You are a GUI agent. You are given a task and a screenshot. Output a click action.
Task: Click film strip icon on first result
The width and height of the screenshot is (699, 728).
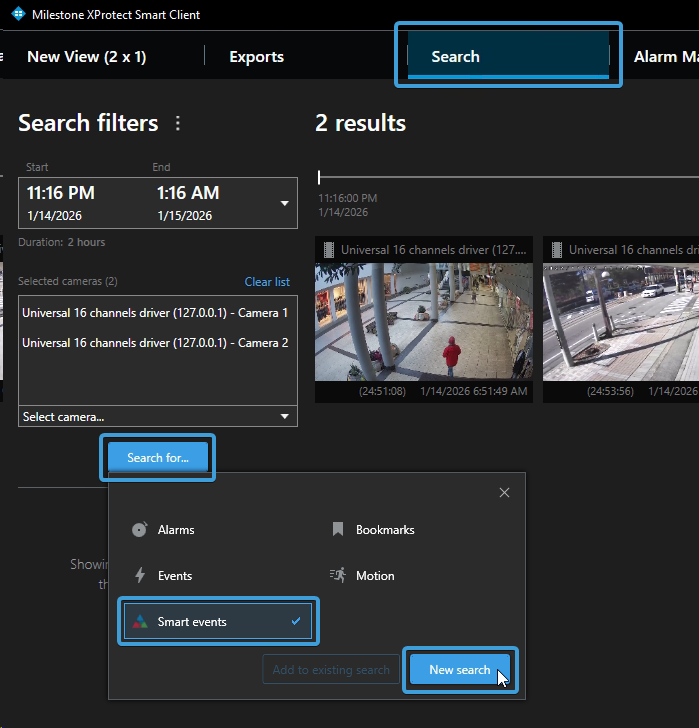click(329, 250)
